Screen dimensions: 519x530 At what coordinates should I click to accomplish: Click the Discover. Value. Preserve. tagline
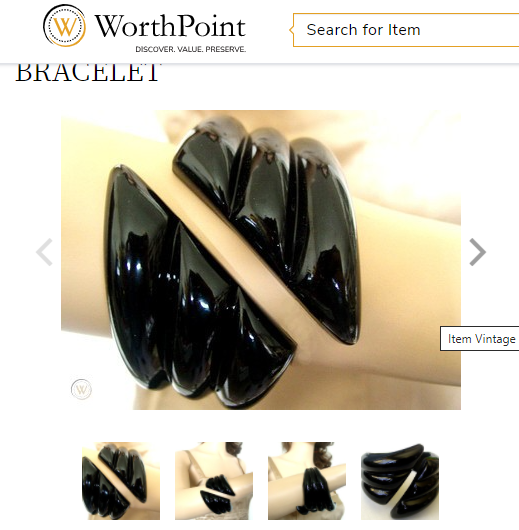click(191, 49)
